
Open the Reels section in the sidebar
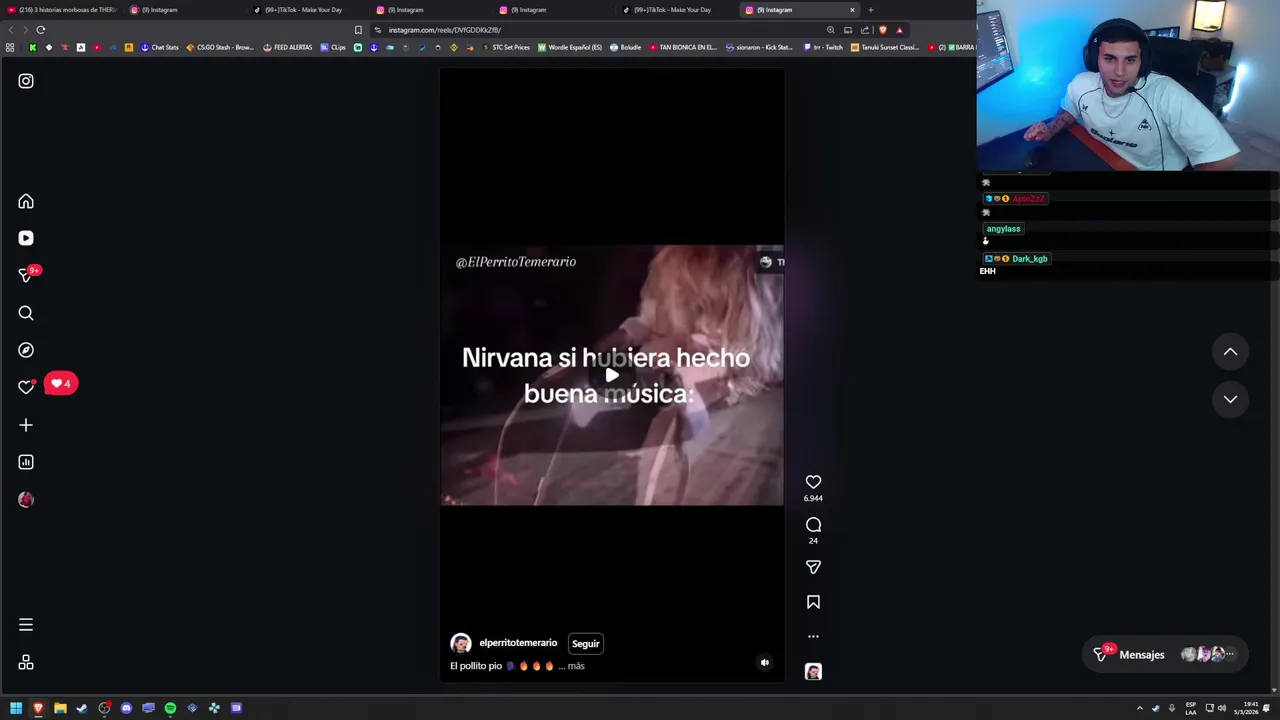26,238
